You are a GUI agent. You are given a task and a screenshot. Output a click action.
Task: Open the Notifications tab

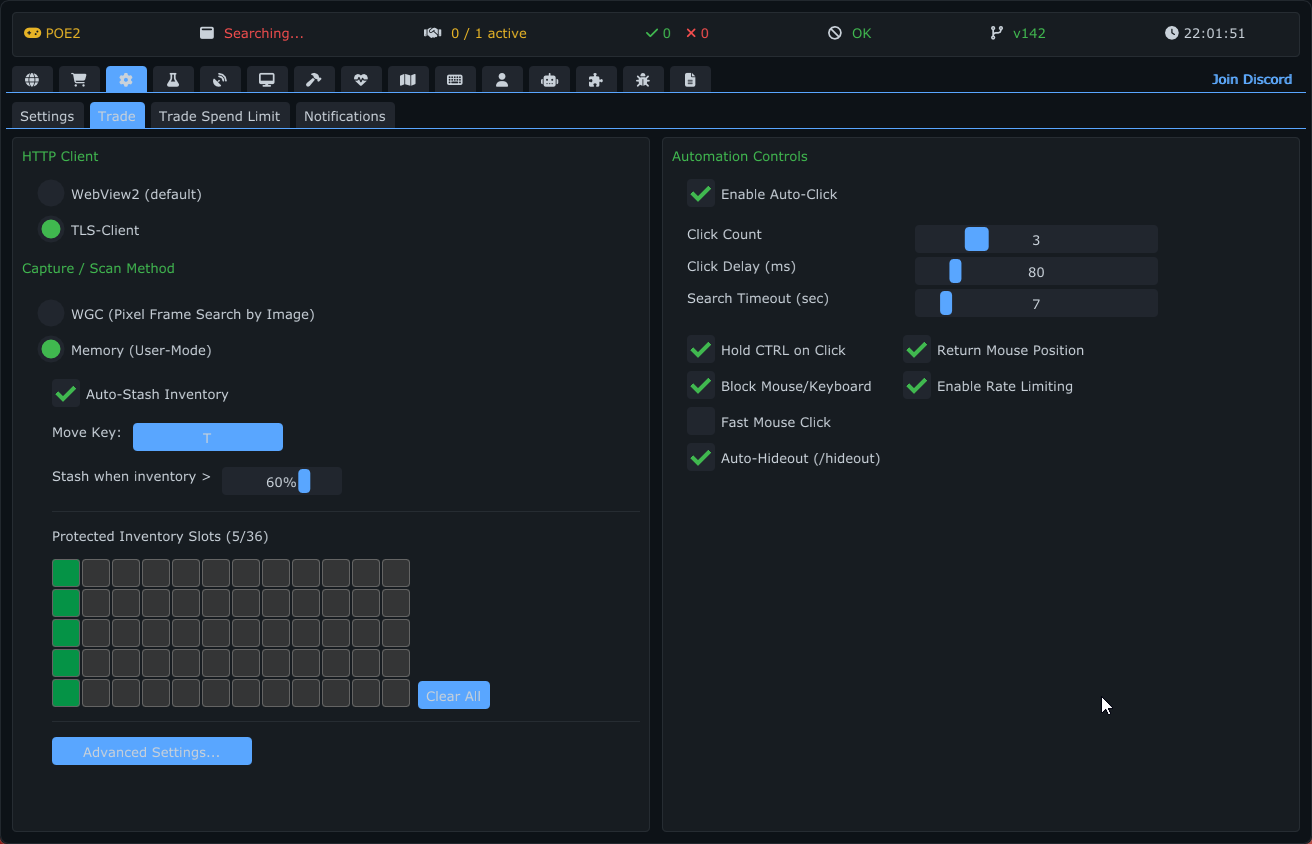pos(345,116)
